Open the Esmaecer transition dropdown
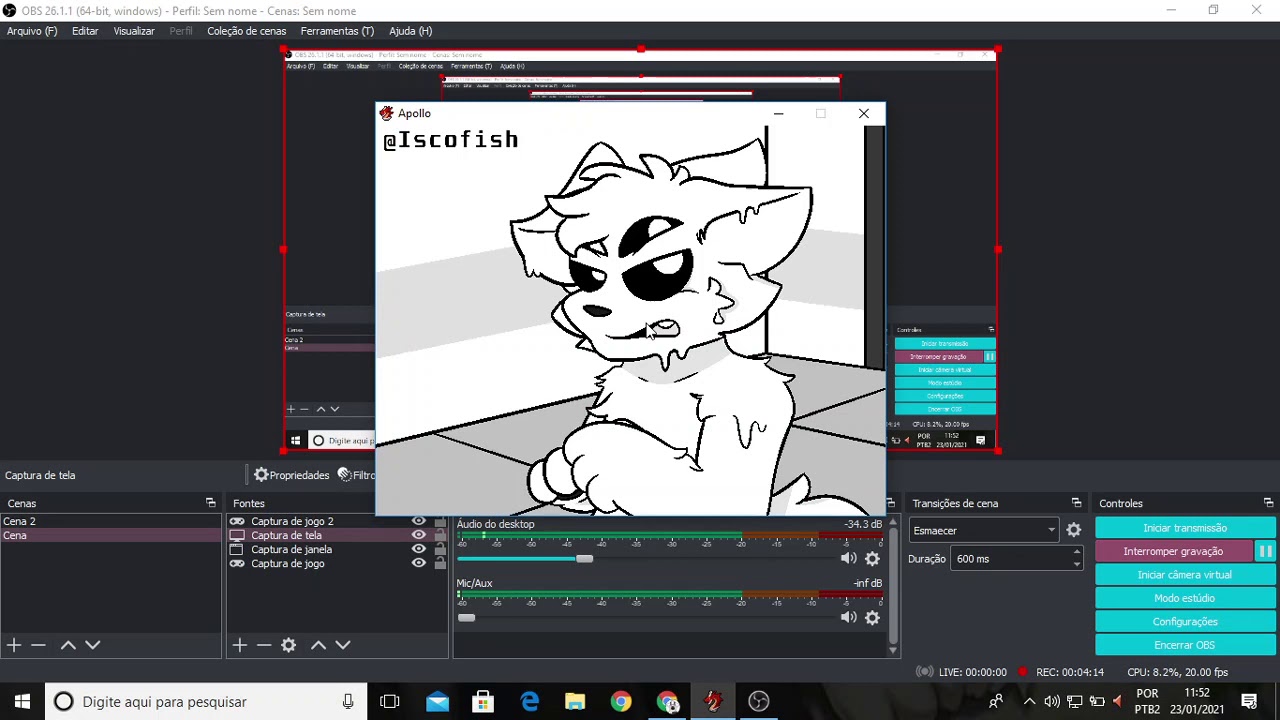Viewport: 1280px width, 720px height. pyautogui.click(x=984, y=530)
